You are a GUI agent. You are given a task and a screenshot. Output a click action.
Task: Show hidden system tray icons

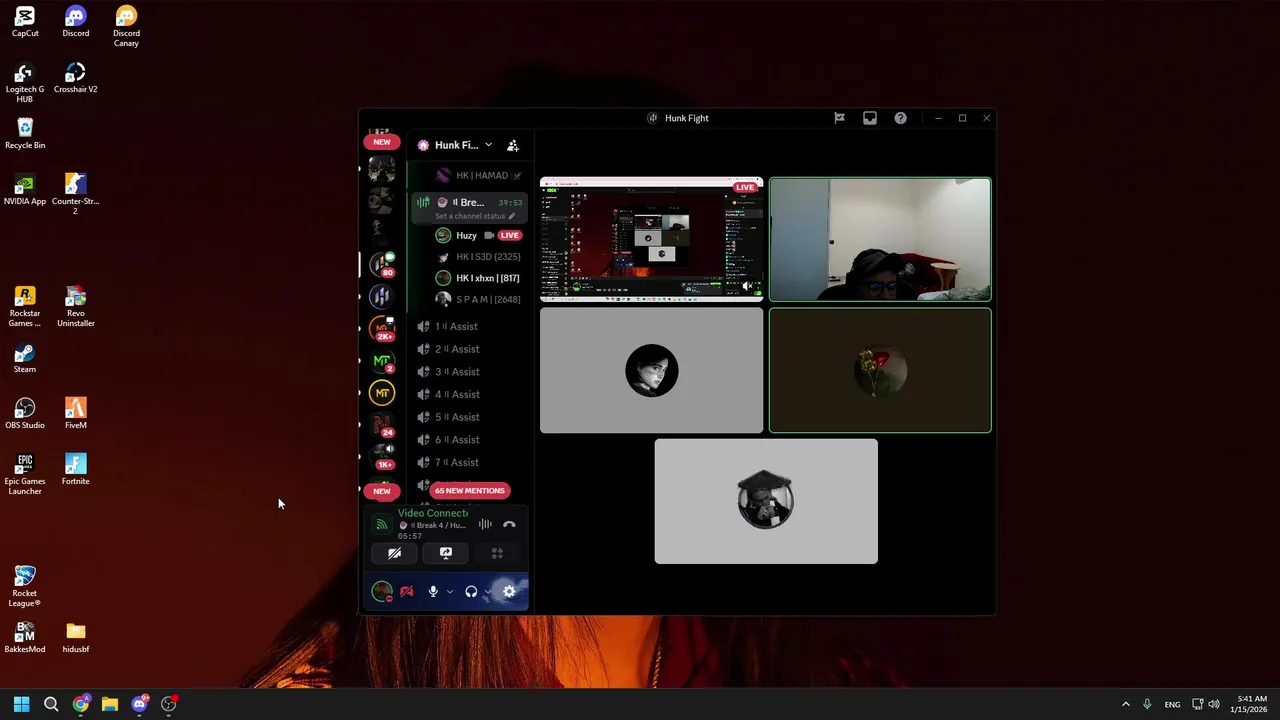coord(1125,704)
